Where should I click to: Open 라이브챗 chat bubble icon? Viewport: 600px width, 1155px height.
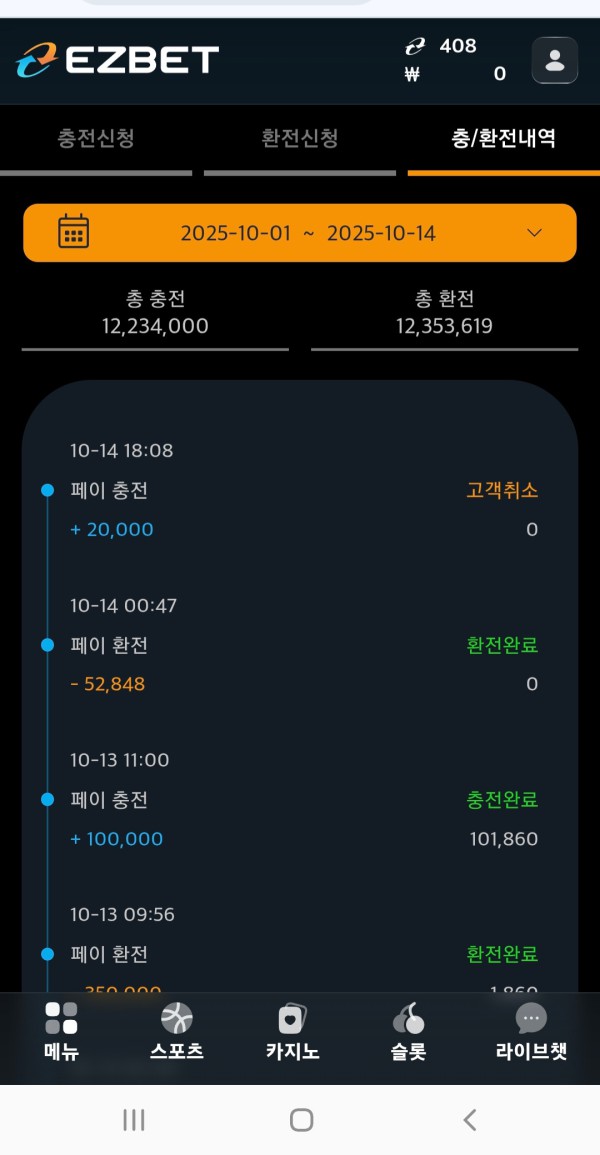(531, 1018)
